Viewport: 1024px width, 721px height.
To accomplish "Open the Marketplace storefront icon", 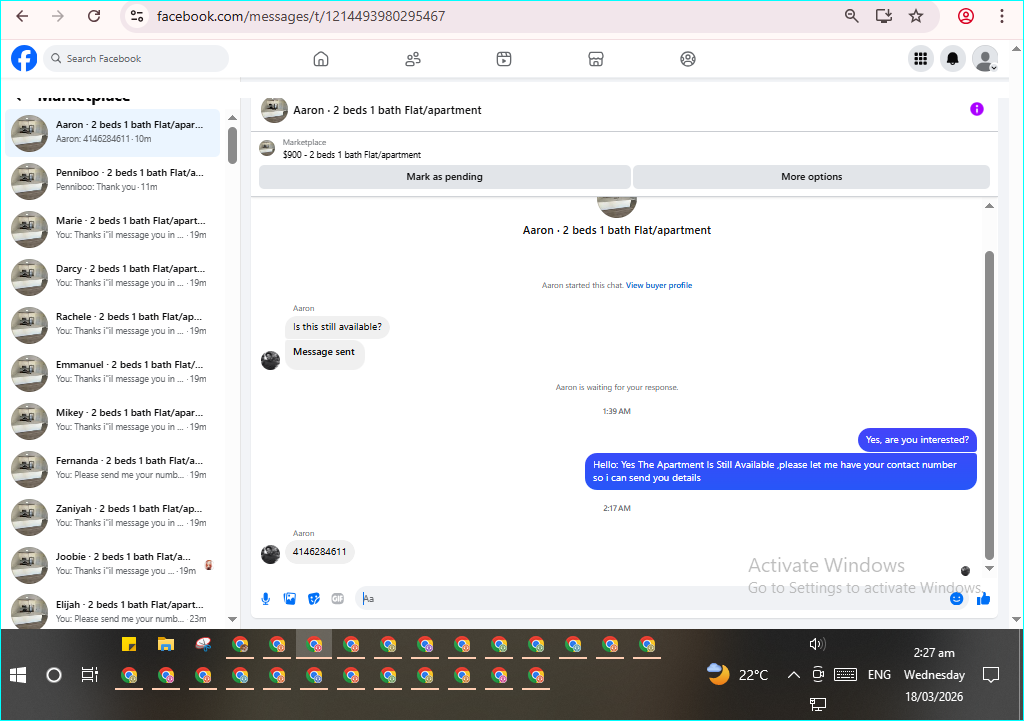I will click(596, 59).
